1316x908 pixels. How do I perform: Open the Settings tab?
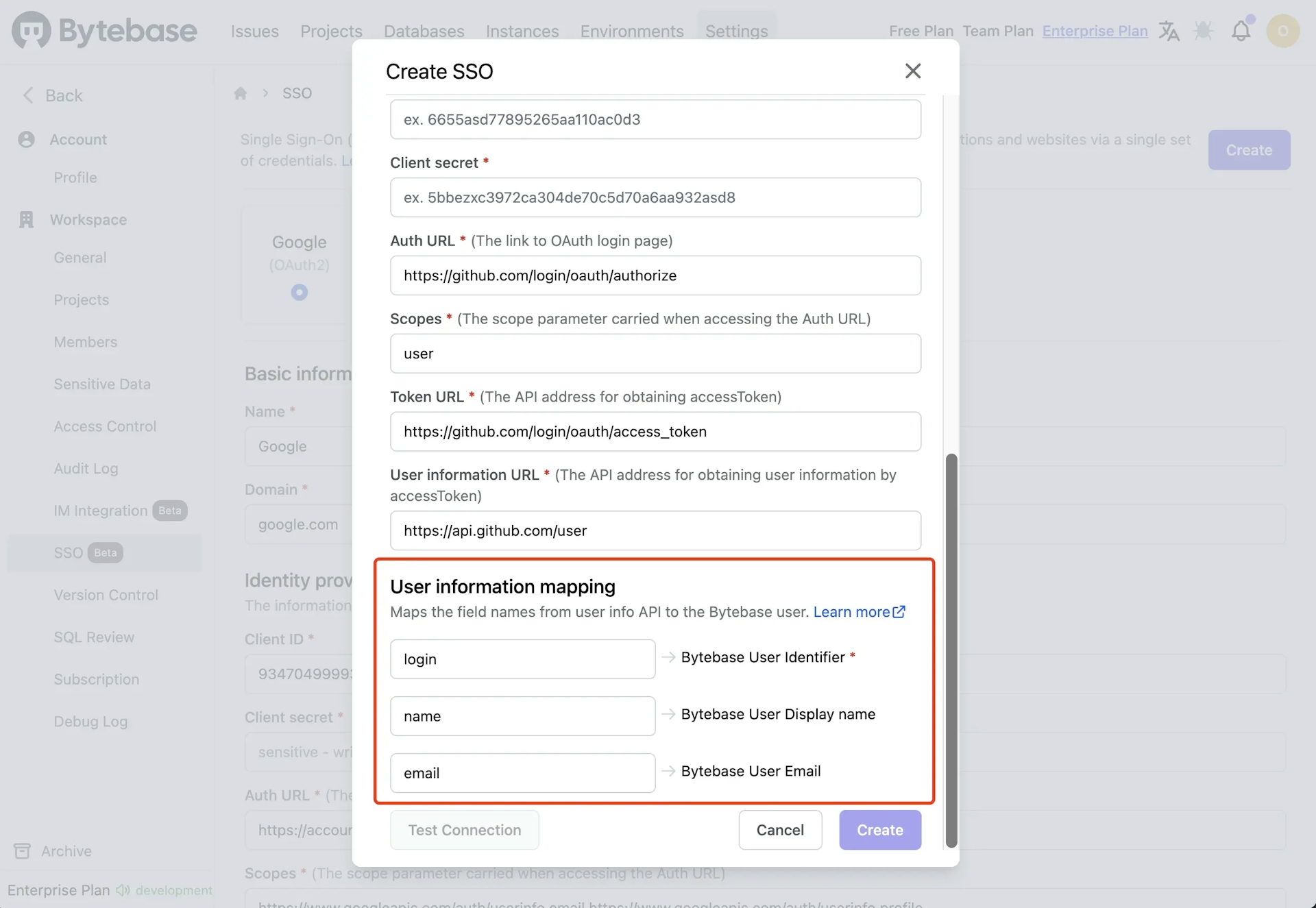point(737,31)
